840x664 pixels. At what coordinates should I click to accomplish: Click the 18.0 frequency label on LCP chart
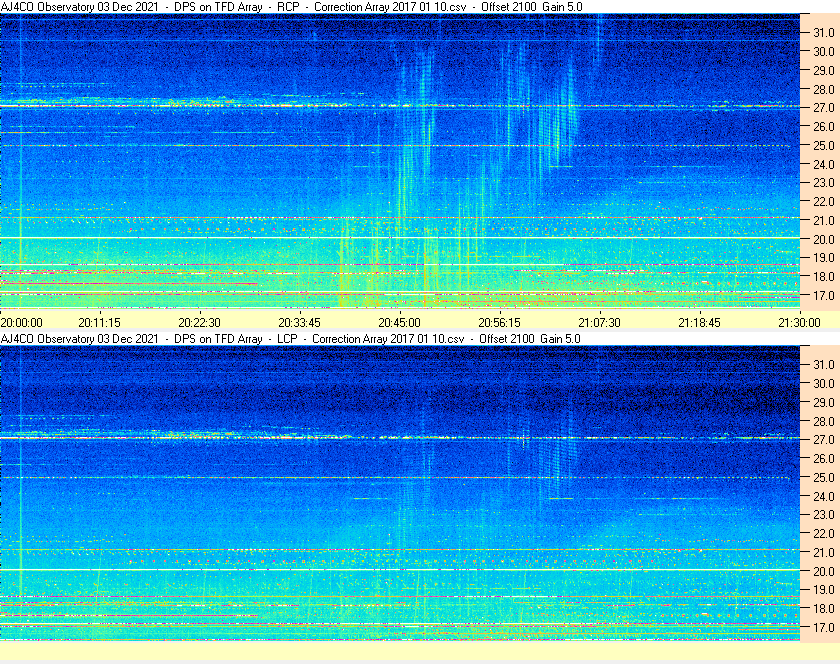(824, 608)
